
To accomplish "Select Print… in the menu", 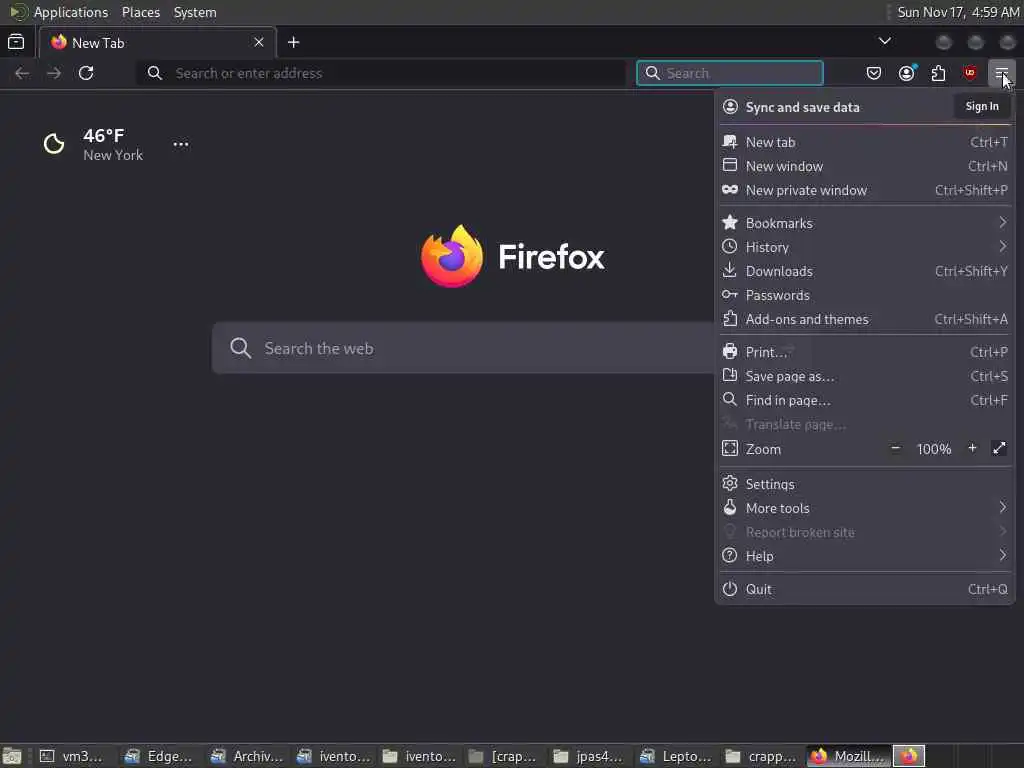I will click(865, 352).
